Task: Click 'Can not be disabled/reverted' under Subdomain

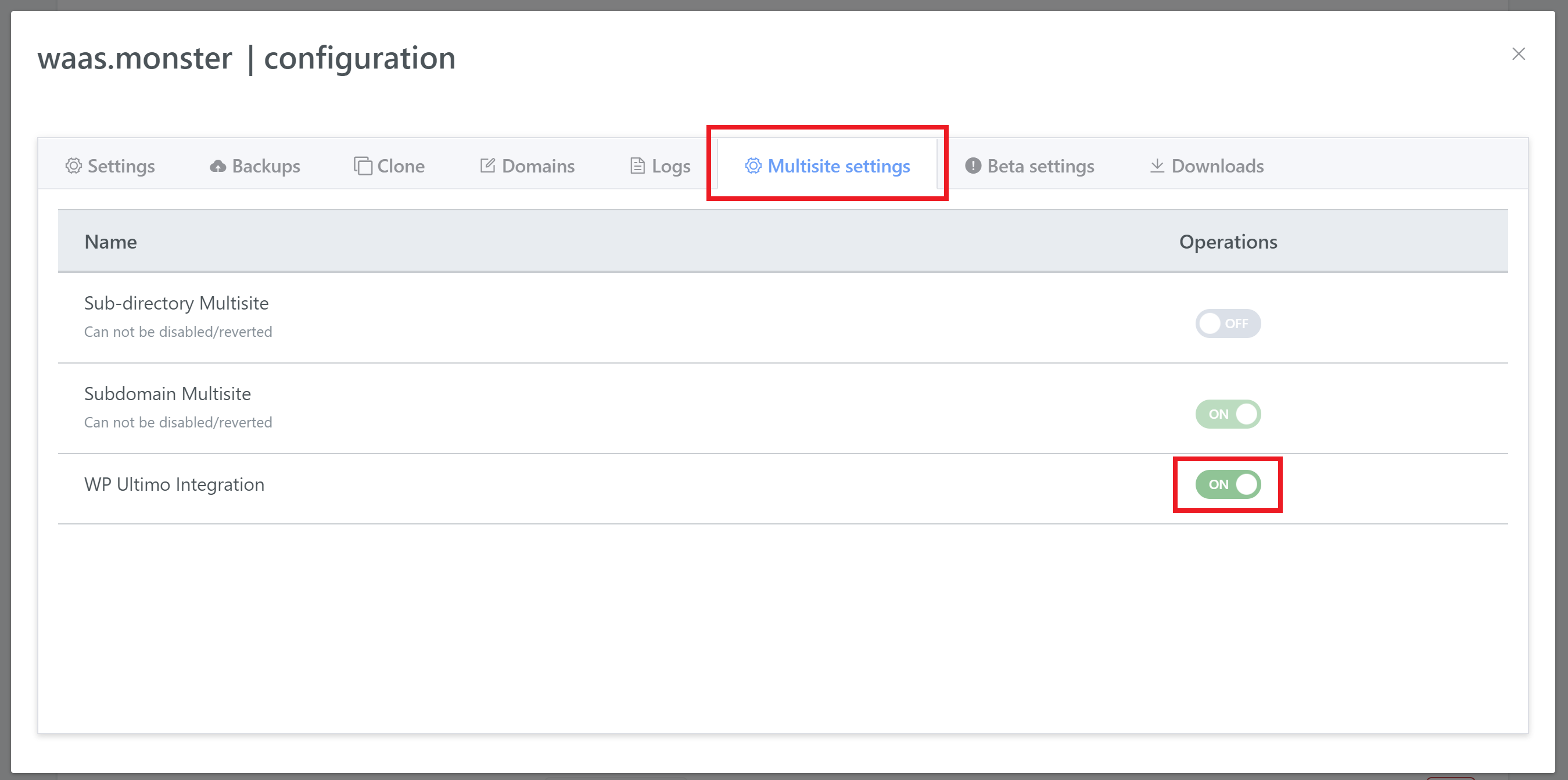Action: click(178, 422)
